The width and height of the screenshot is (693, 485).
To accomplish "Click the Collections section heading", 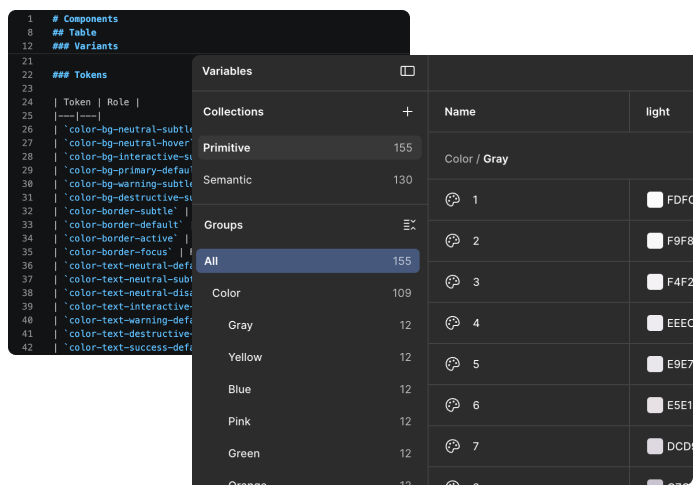I will point(233,112).
